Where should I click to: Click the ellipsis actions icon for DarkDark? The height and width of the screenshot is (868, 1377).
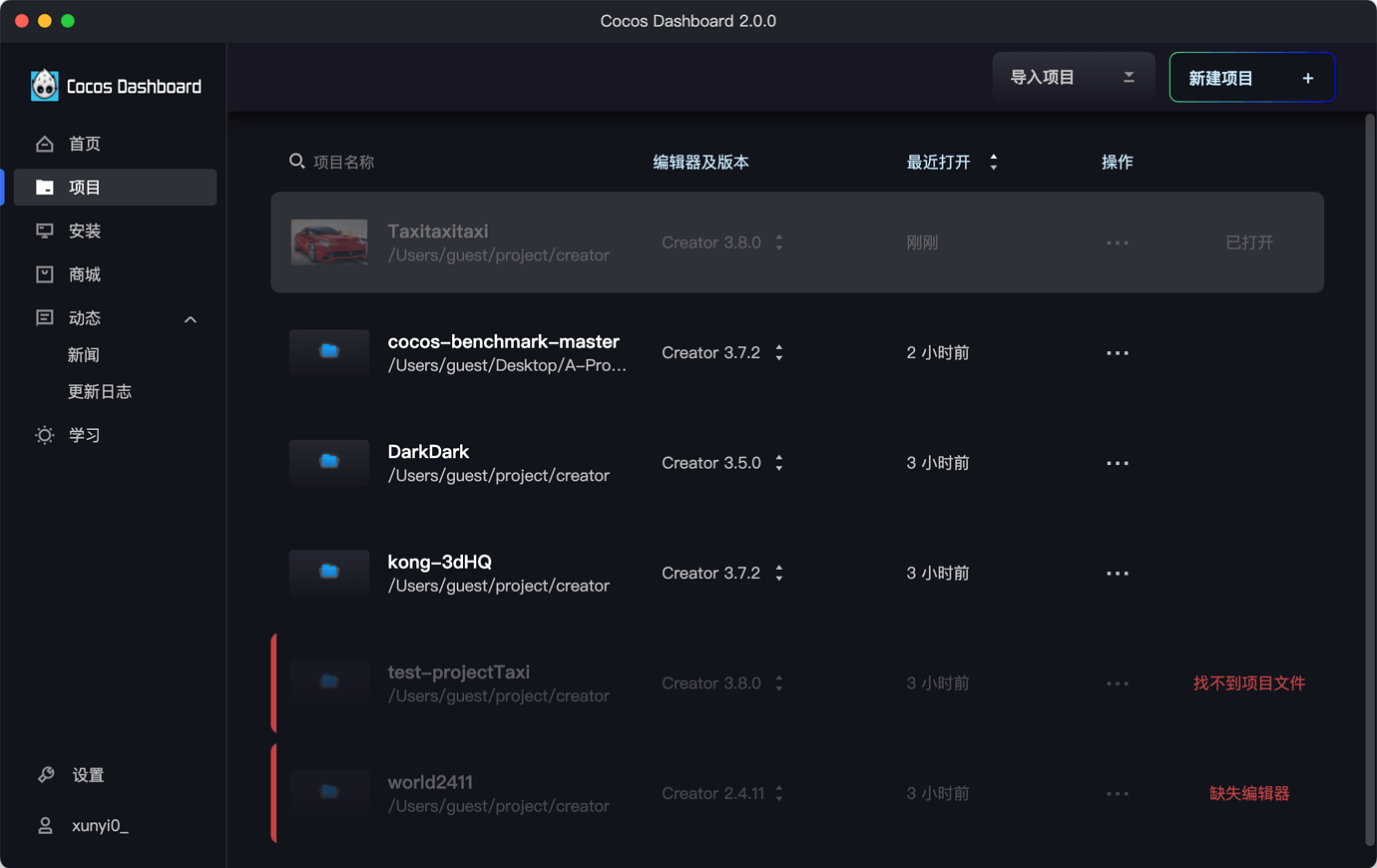pos(1117,462)
